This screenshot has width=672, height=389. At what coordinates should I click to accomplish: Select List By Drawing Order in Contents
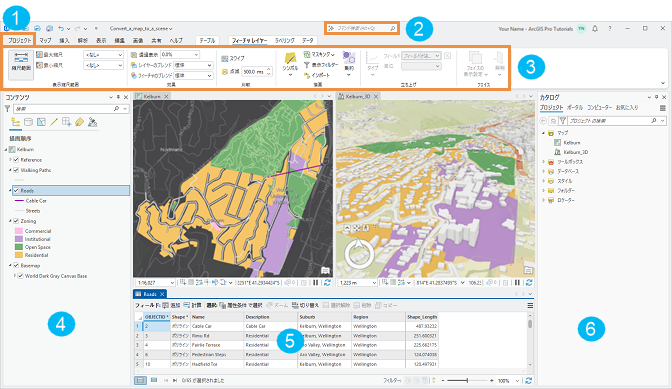click(x=15, y=122)
